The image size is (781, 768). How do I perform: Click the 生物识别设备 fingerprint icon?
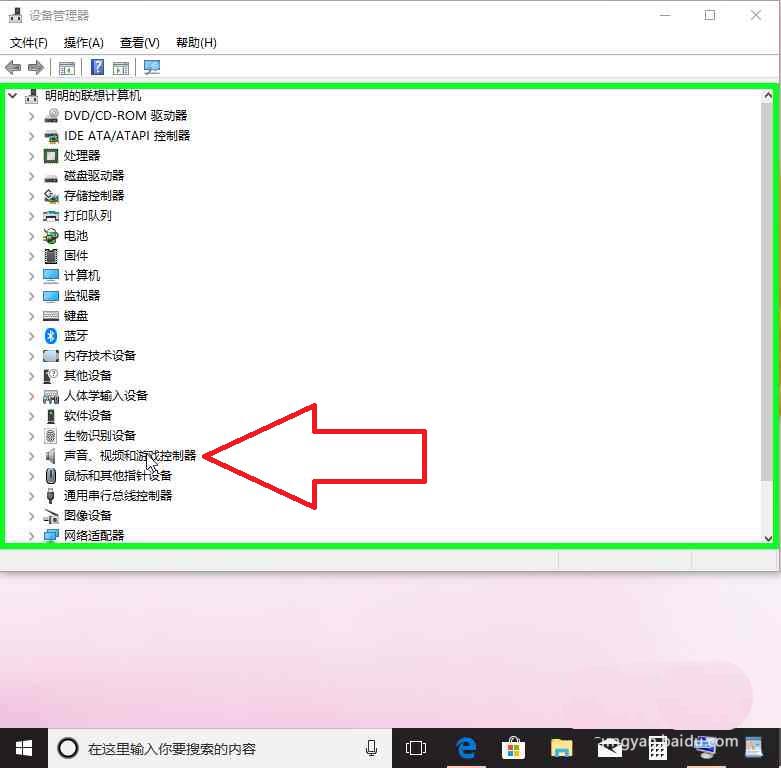(x=51, y=436)
